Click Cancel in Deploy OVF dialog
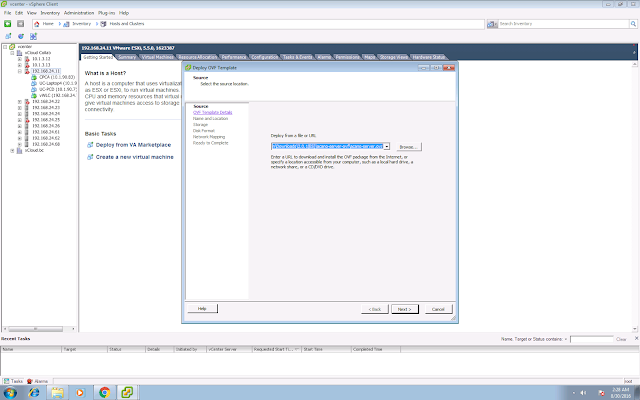 438,309
